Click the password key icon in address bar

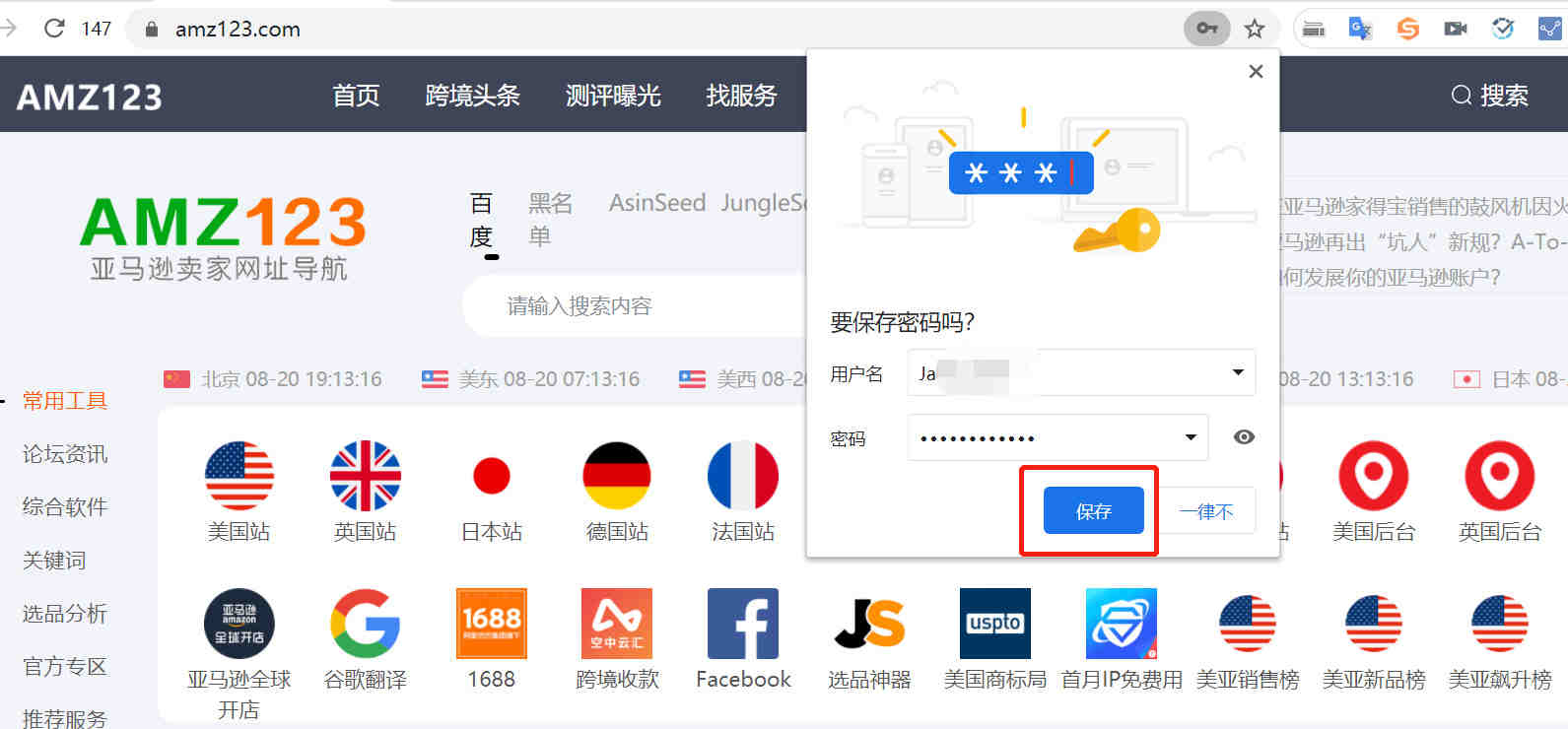pos(1207,29)
